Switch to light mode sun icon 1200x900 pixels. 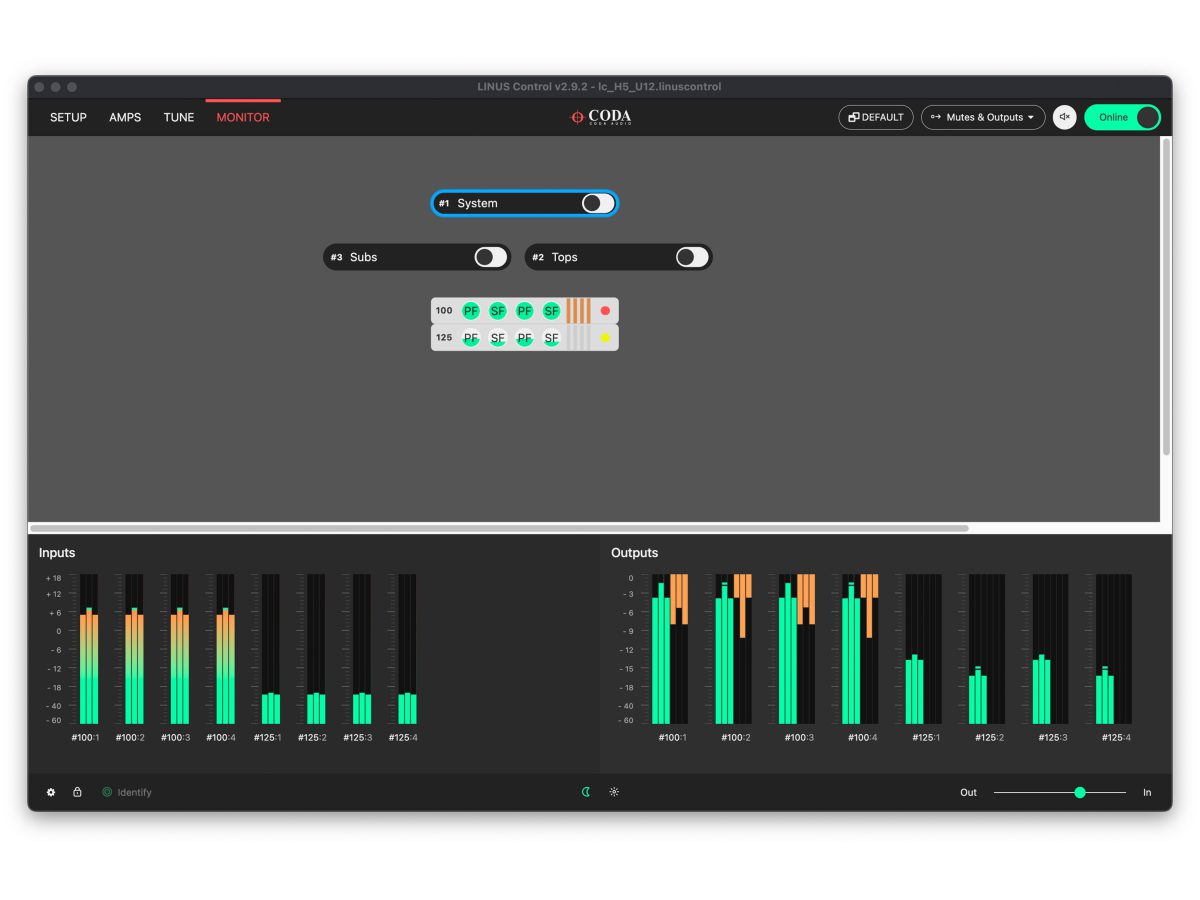coord(614,792)
